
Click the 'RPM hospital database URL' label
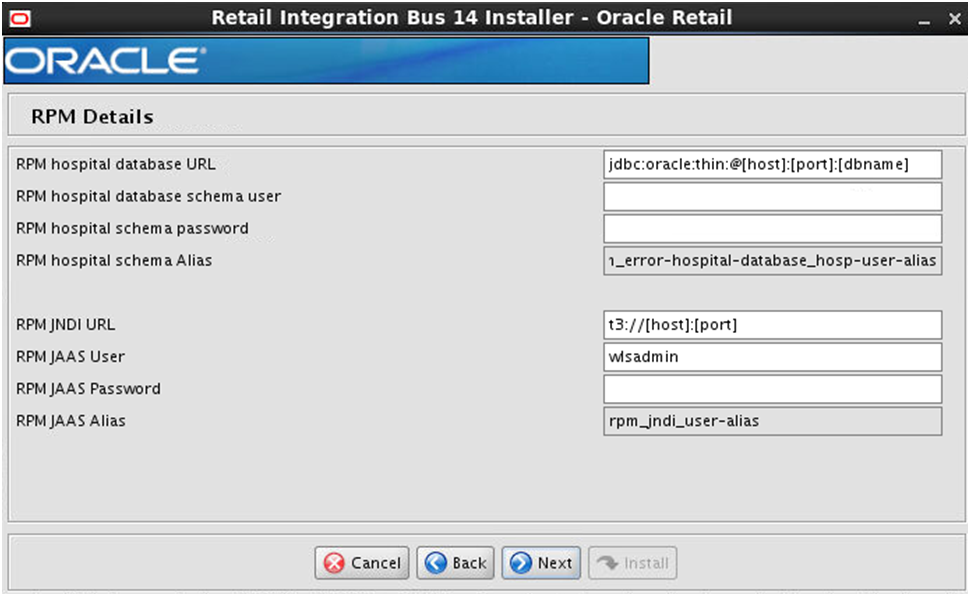tap(116, 164)
